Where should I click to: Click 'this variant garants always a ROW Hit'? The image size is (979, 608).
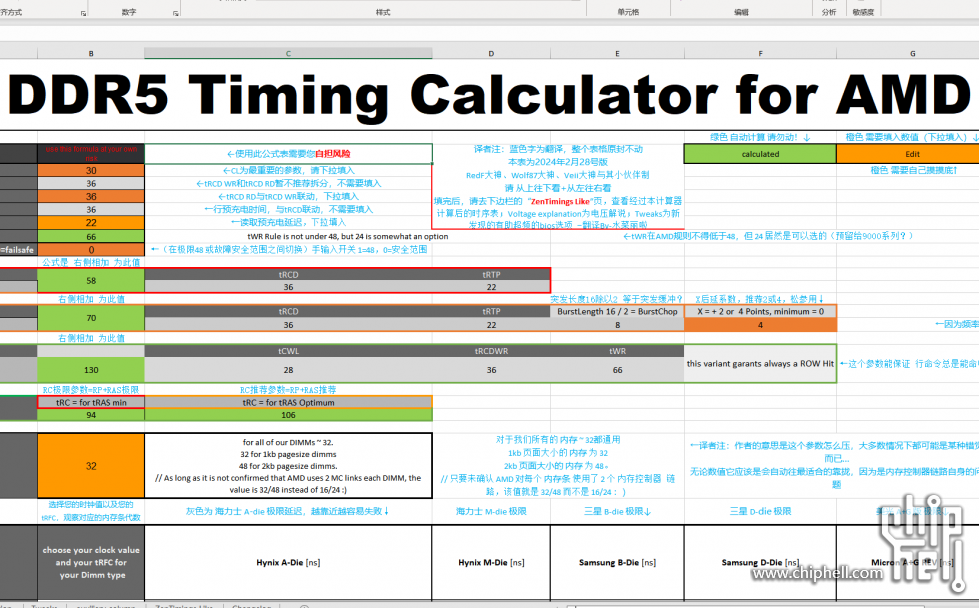pyautogui.click(x=760, y=363)
